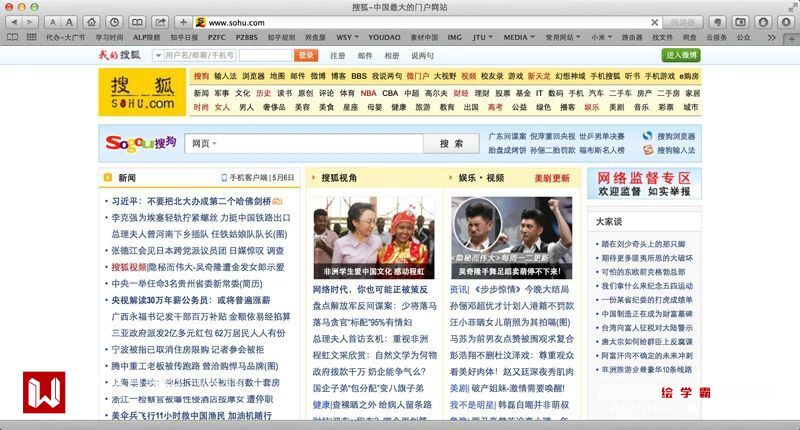
Task: Focus the password field beside username
Action: [x=265, y=55]
